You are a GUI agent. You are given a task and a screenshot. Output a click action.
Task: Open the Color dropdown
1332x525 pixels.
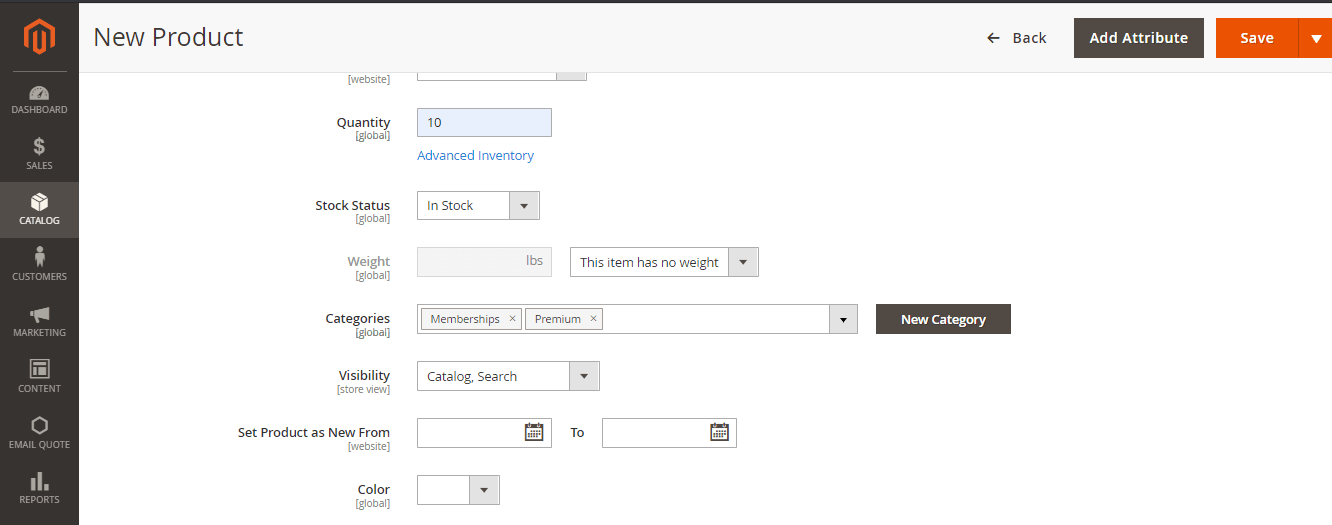click(x=458, y=490)
